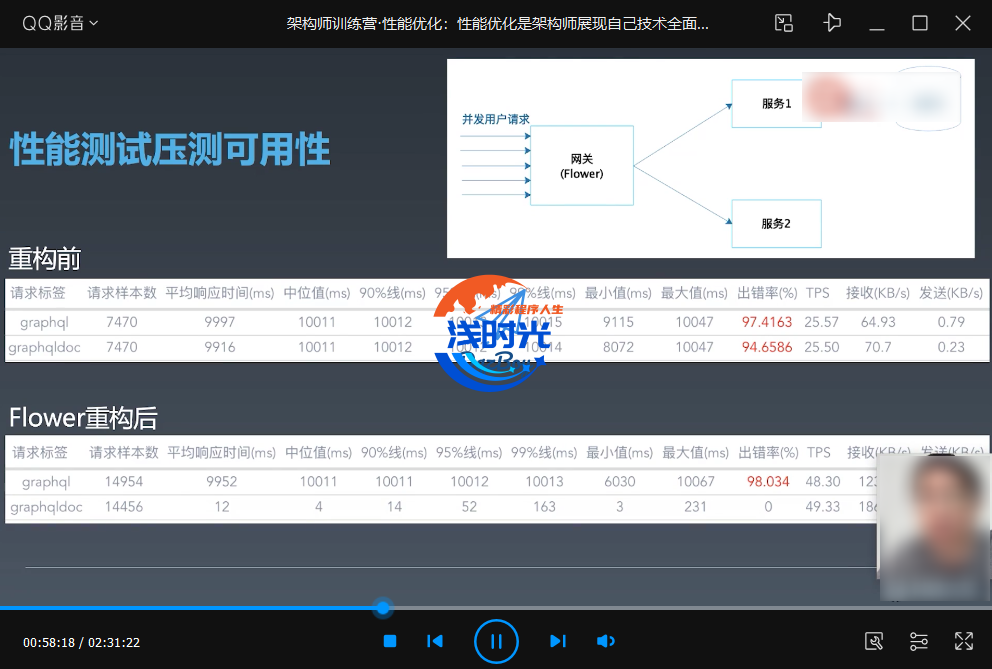This screenshot has height=669, width=992.
Task: Enter fullscreen mode
Action: point(964,641)
